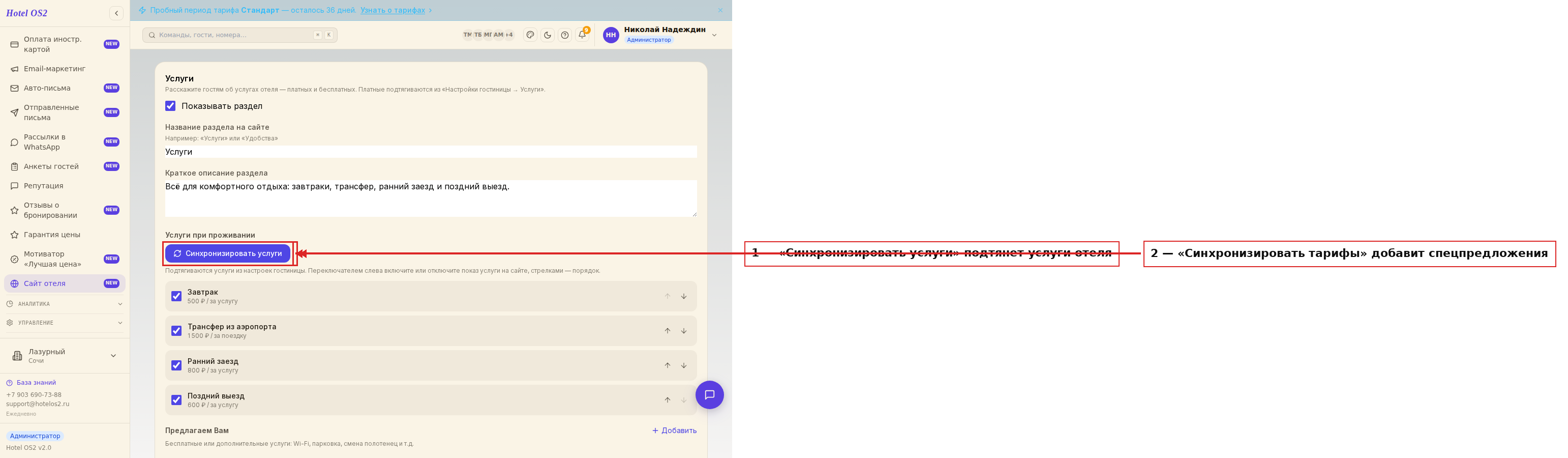Toggle the Ранний заезд service checkbox
This screenshot has height=458, width=1568.
176,365
